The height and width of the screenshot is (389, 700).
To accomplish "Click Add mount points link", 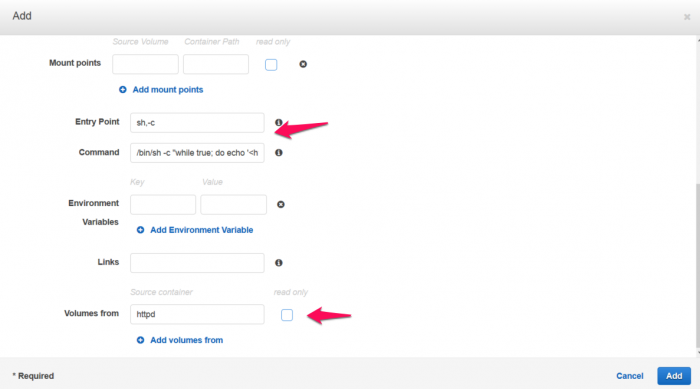I will 168,90.
